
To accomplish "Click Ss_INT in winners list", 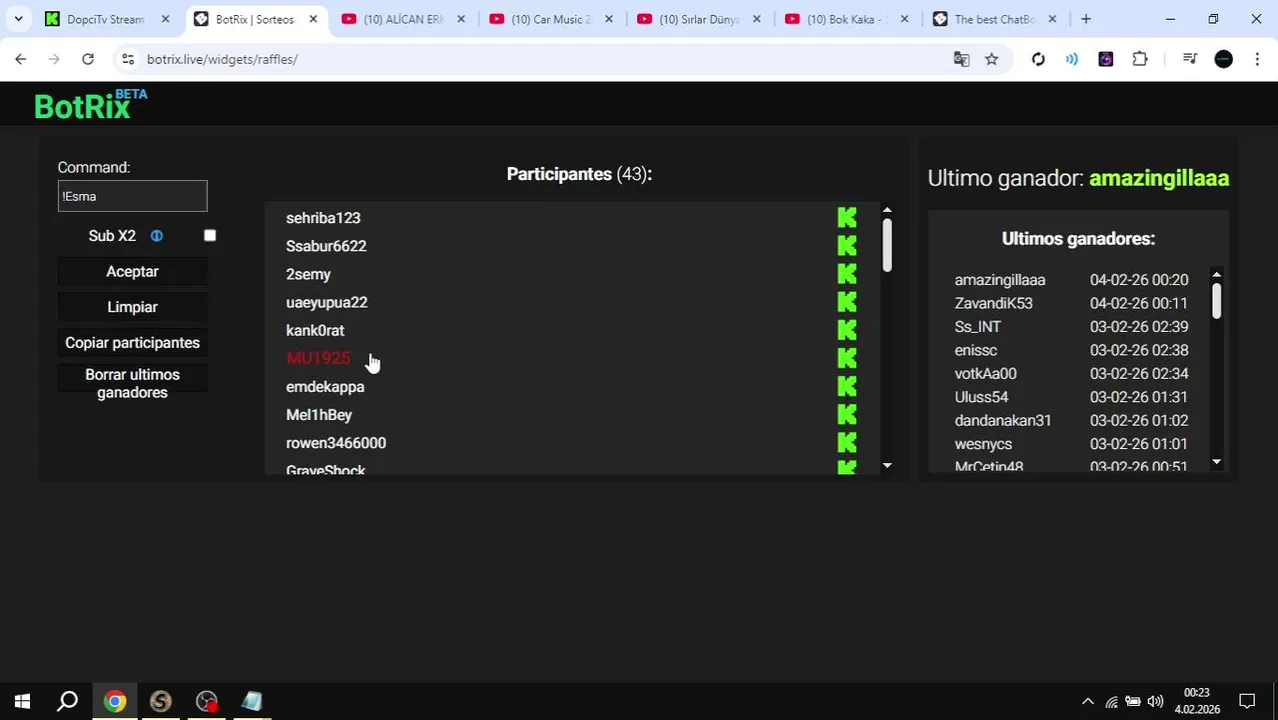I will [x=978, y=326].
